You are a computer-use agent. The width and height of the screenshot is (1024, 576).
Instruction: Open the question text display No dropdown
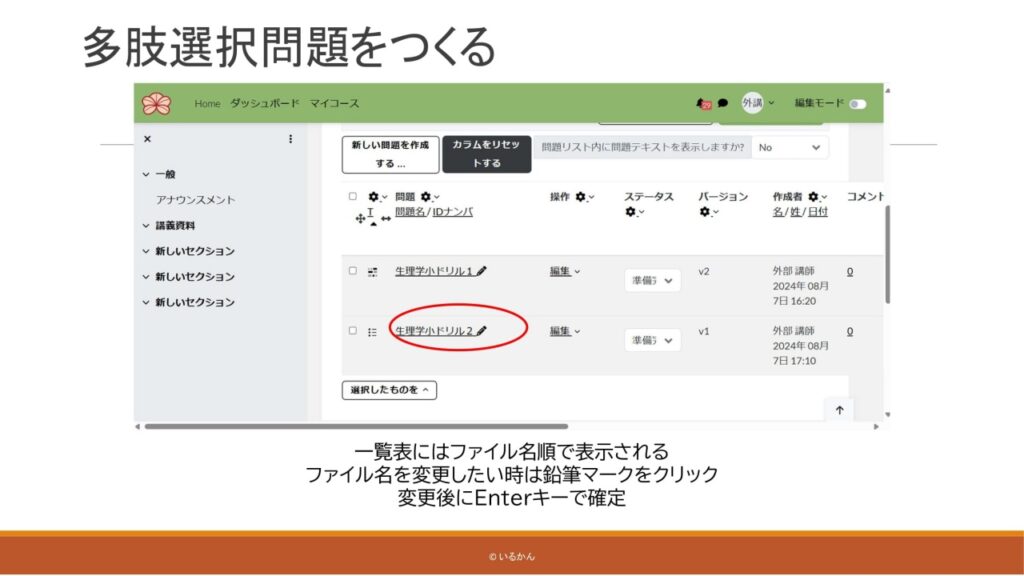point(790,147)
